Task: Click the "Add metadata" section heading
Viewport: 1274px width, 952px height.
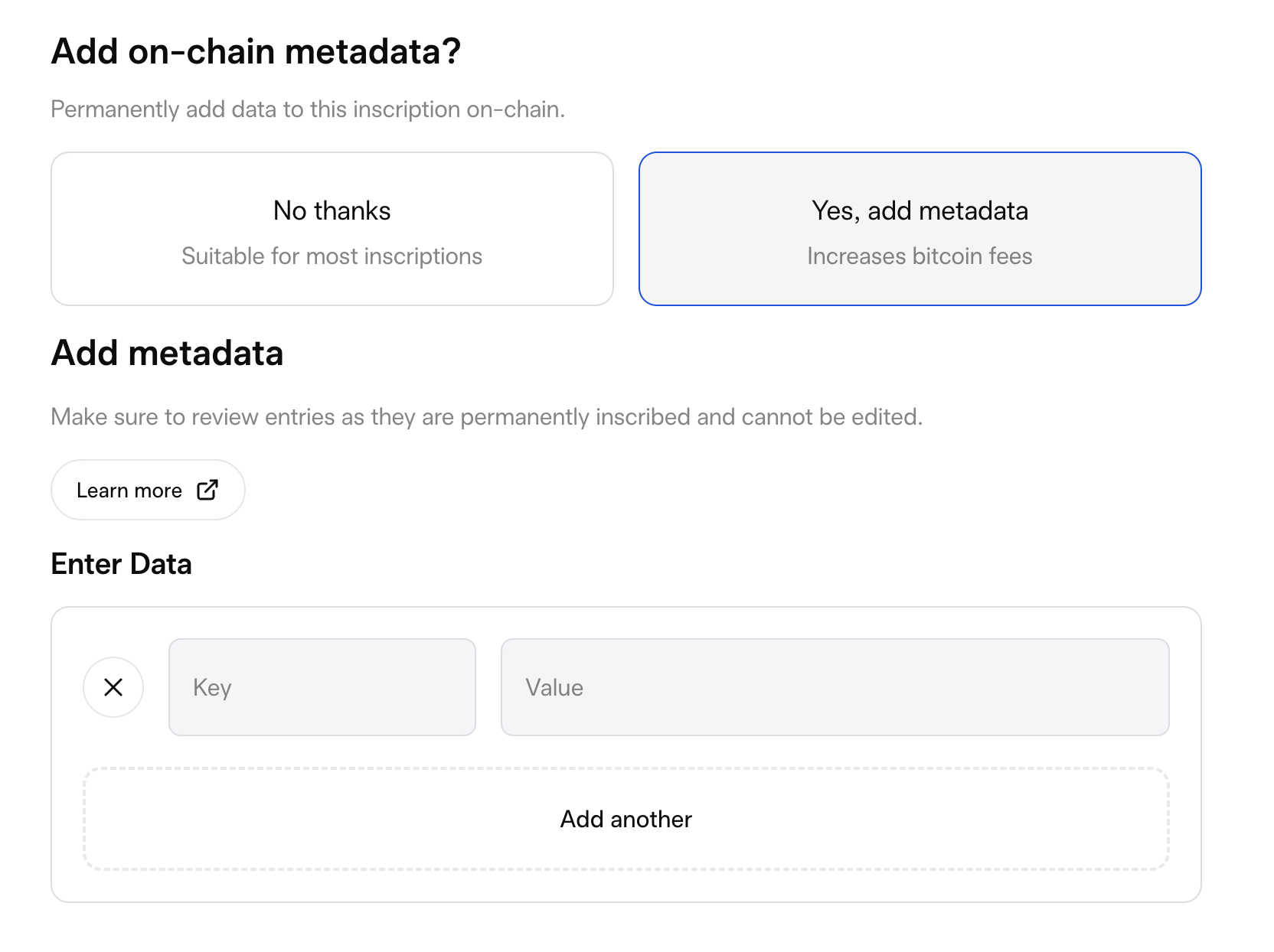Action: coord(167,354)
